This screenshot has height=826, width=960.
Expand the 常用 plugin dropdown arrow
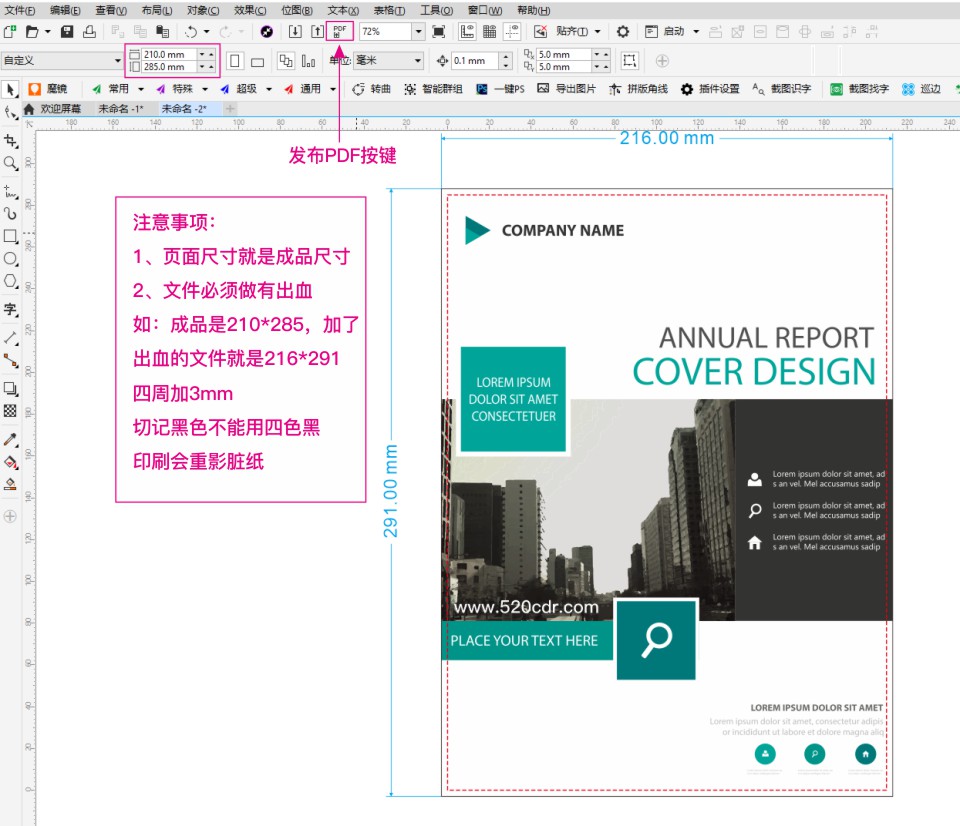pyautogui.click(x=141, y=89)
